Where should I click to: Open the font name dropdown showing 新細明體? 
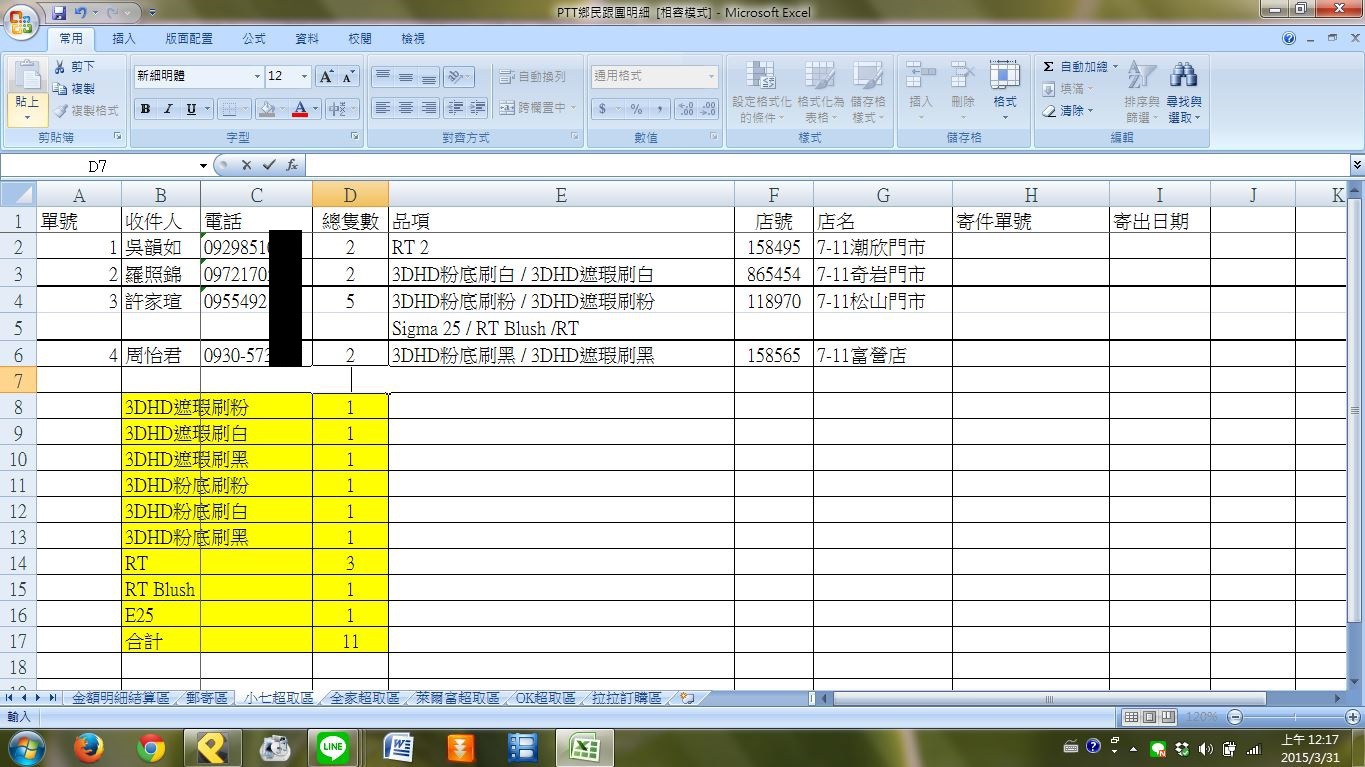pos(257,76)
